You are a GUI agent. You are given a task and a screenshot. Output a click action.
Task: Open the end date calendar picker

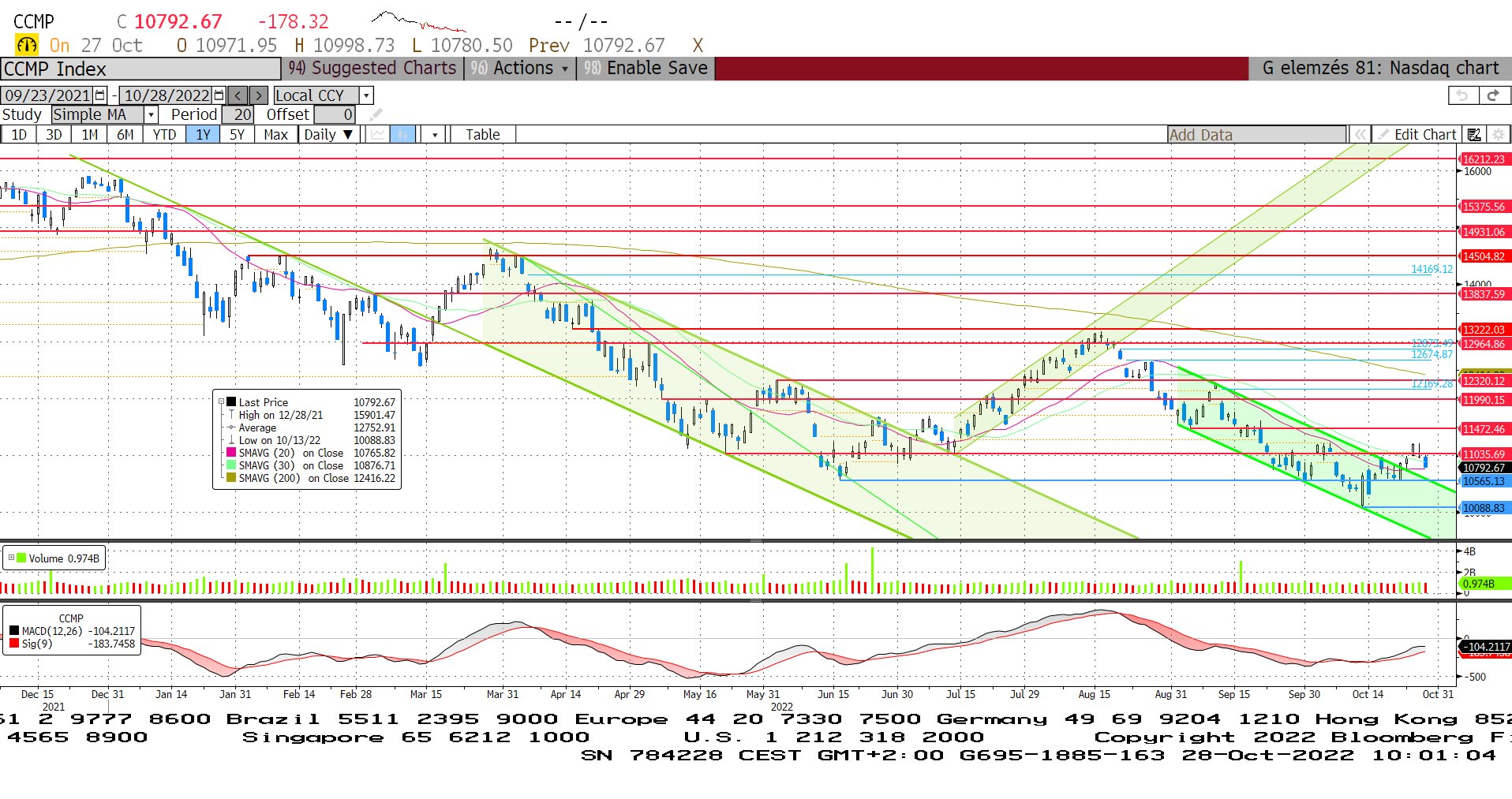219,95
